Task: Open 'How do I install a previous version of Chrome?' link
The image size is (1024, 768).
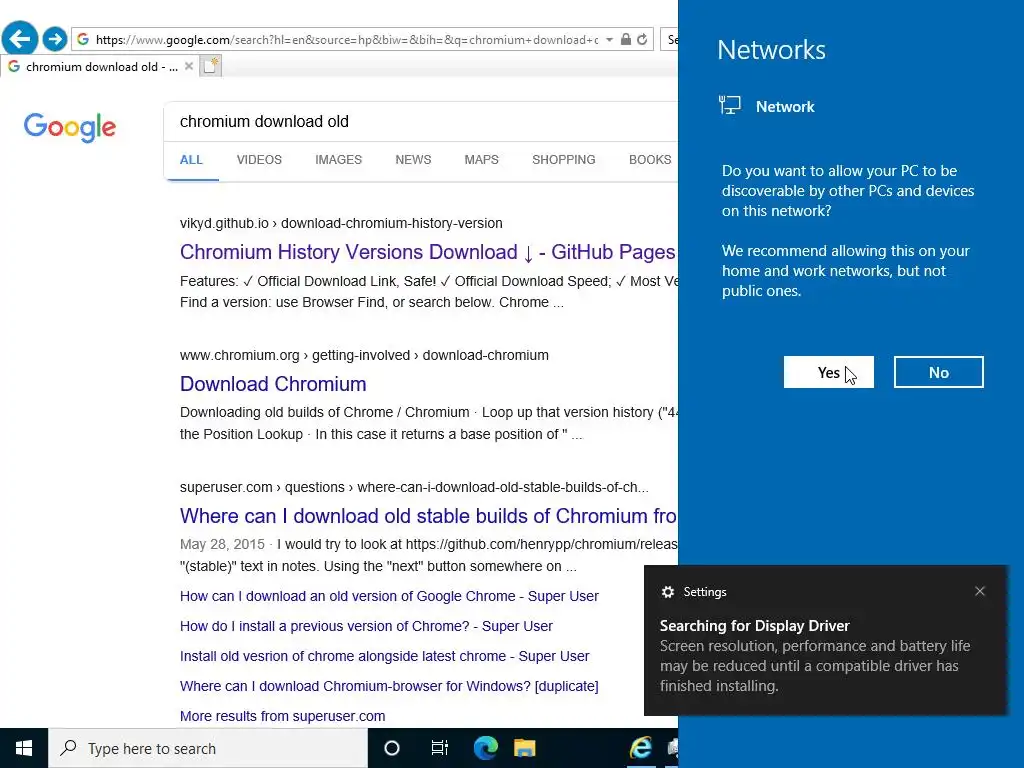Action: (366, 626)
